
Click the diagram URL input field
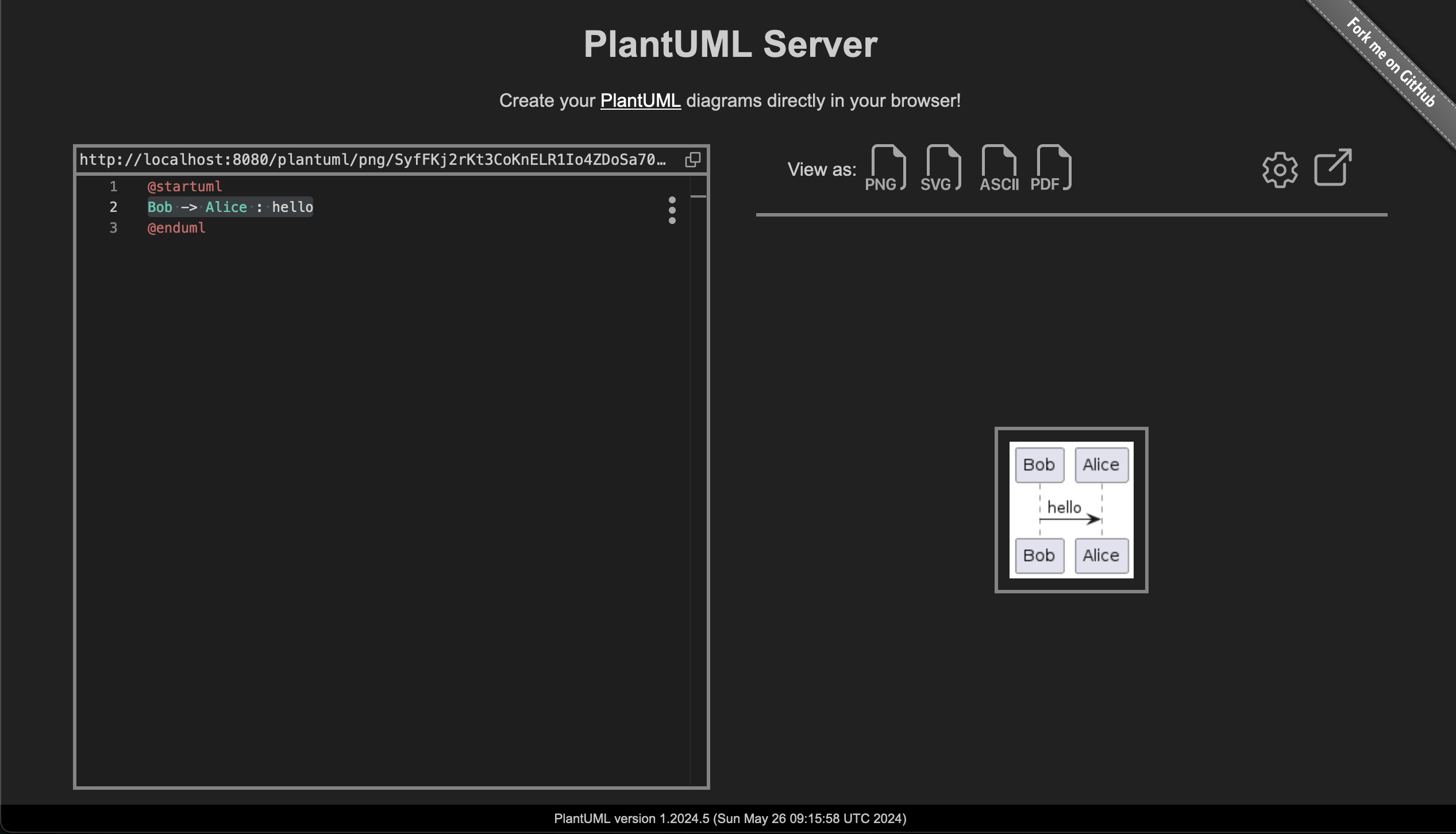(x=373, y=160)
